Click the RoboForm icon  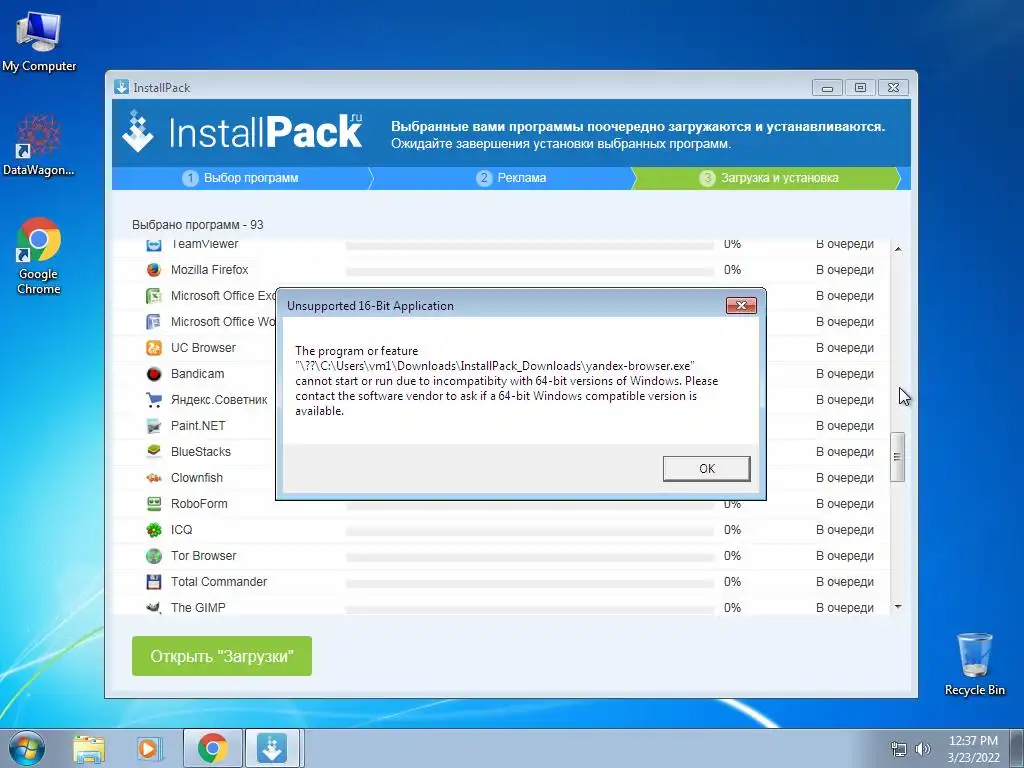click(153, 504)
